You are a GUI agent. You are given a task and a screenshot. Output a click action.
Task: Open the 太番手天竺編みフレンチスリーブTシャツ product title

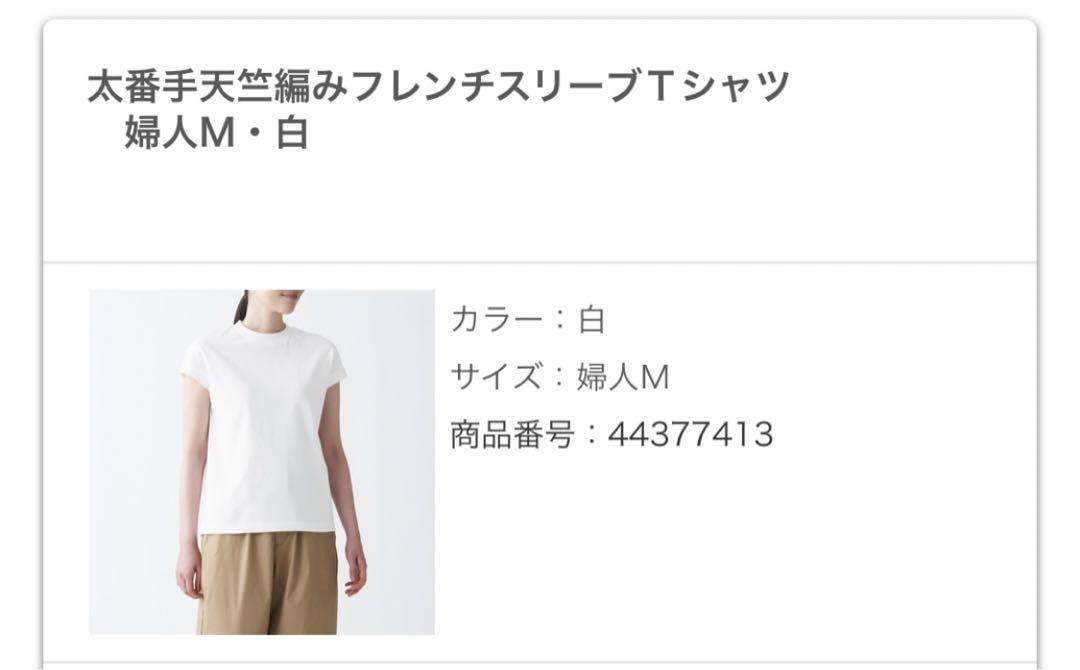[x=438, y=85]
